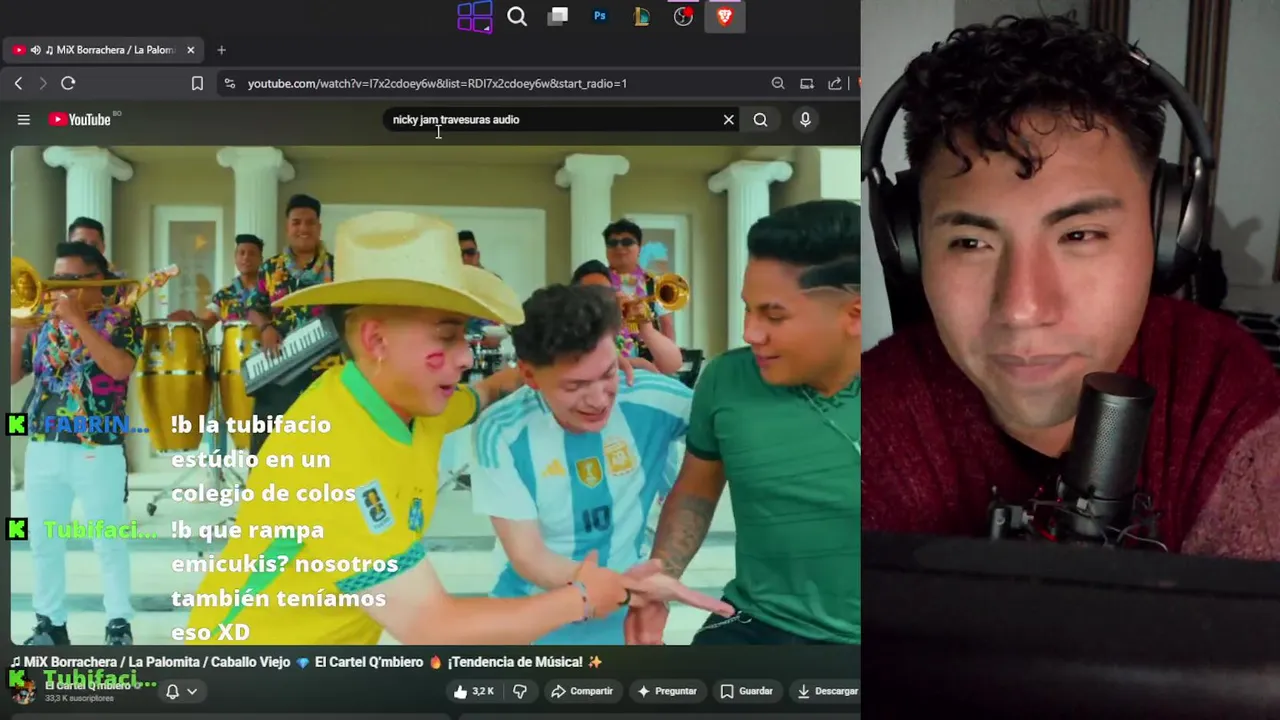
Task: Pause the playing music video
Action: (436, 396)
